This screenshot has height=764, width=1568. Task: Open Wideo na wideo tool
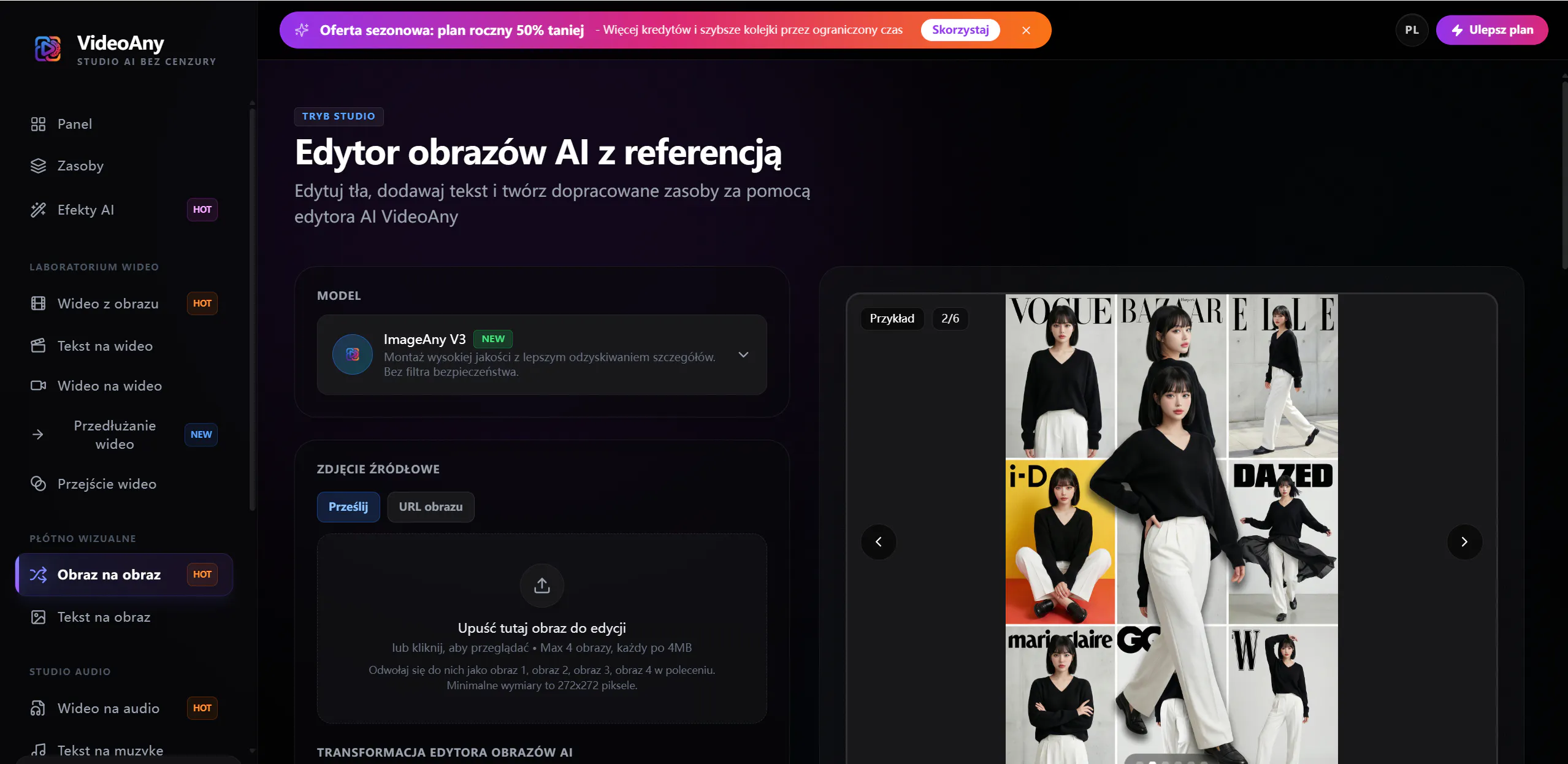124,386
